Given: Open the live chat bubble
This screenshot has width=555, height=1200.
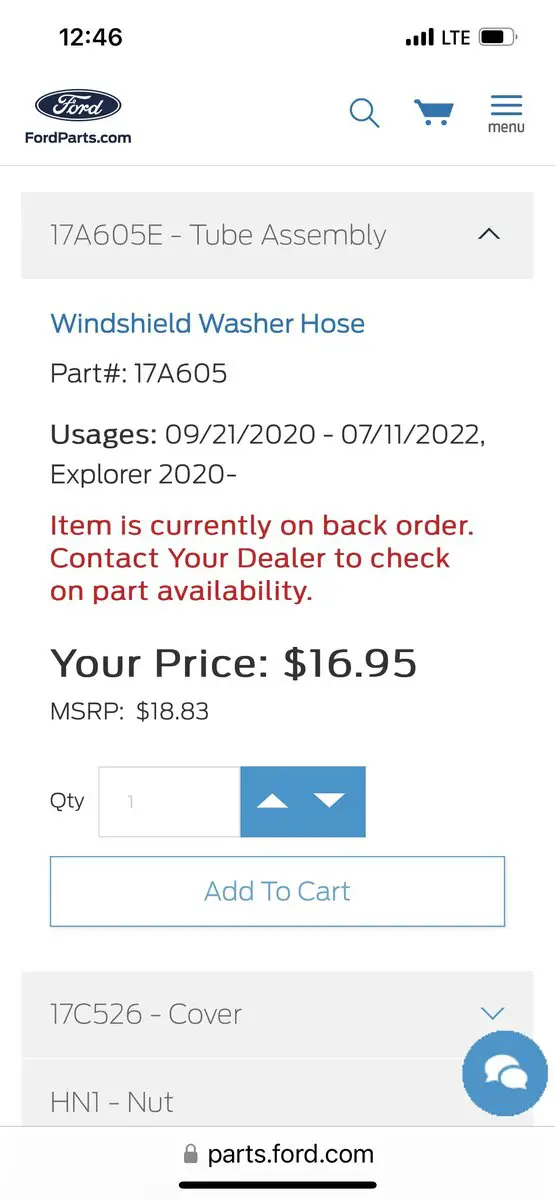Looking at the screenshot, I should point(505,1073).
